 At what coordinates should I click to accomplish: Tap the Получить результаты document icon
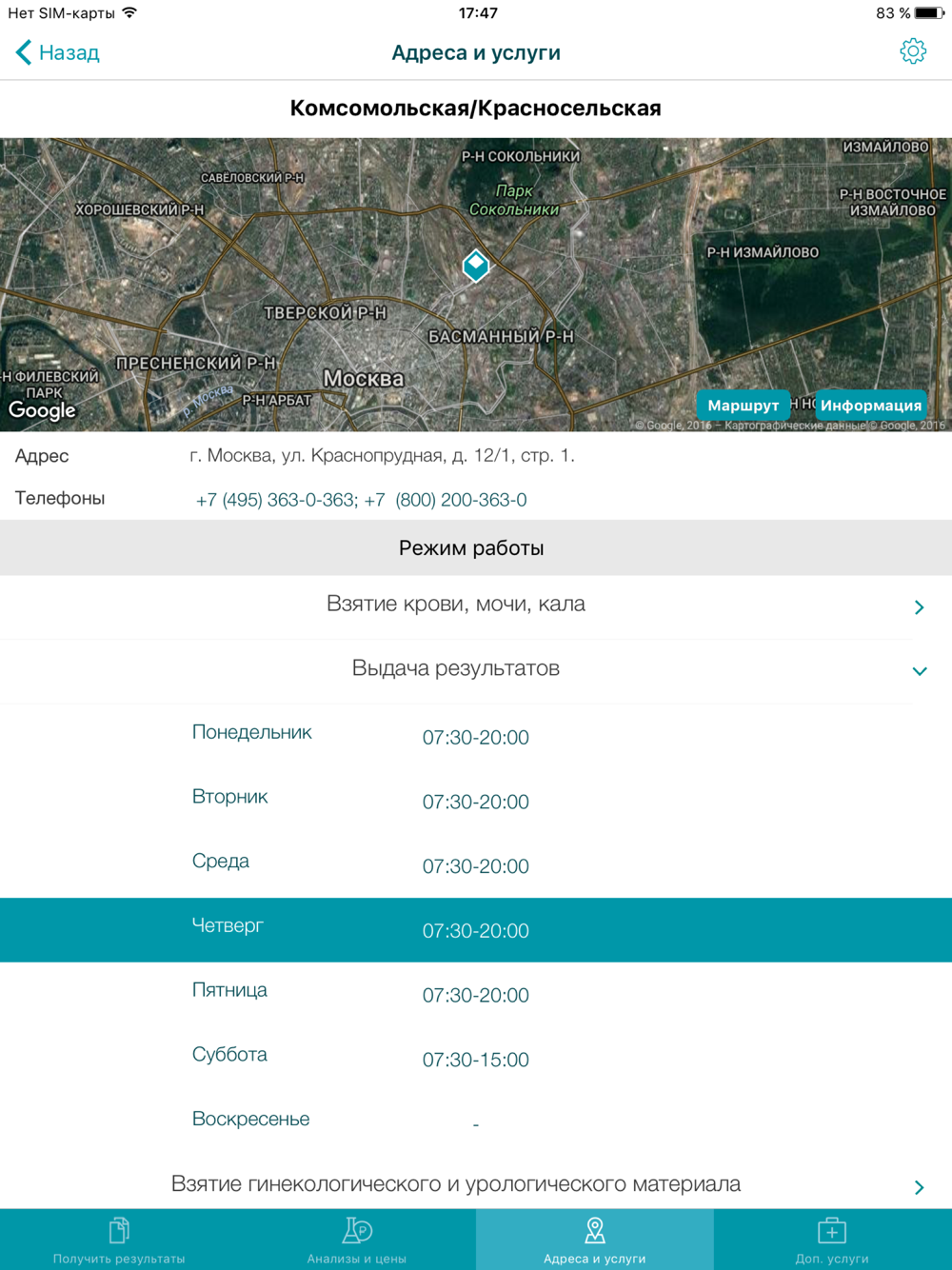point(119,1230)
